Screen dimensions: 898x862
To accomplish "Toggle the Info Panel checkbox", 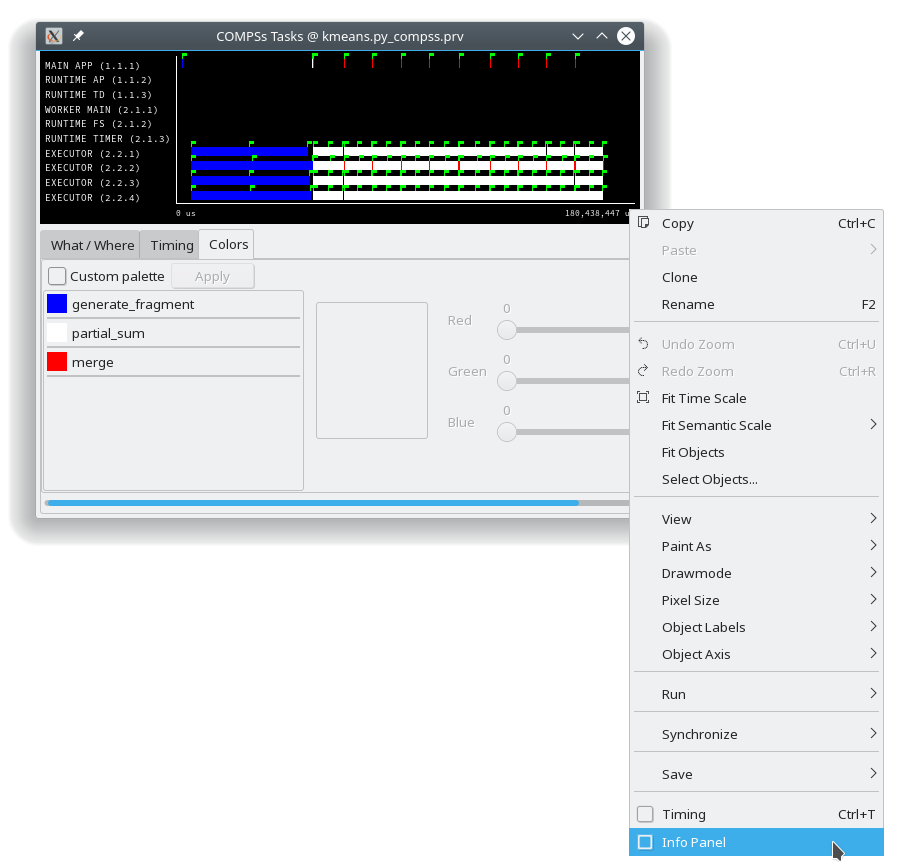I will [645, 842].
